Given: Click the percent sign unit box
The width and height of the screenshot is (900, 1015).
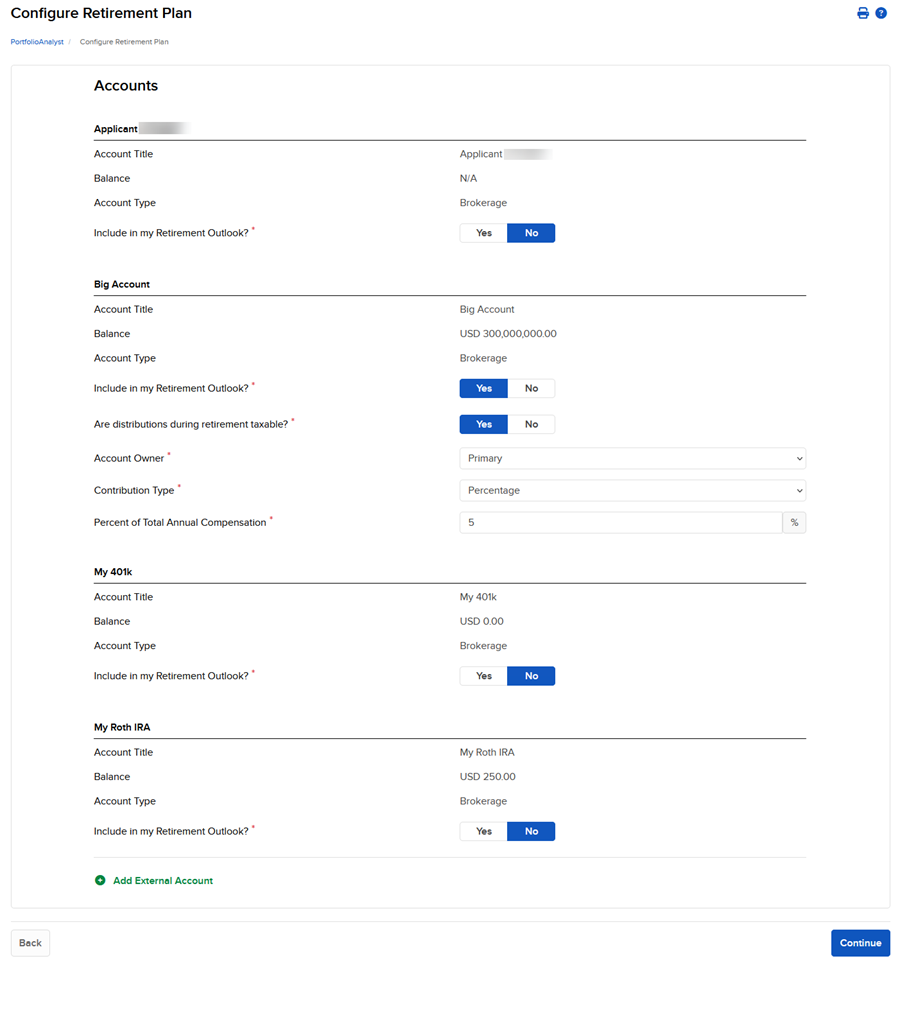Looking at the screenshot, I should tap(794, 523).
